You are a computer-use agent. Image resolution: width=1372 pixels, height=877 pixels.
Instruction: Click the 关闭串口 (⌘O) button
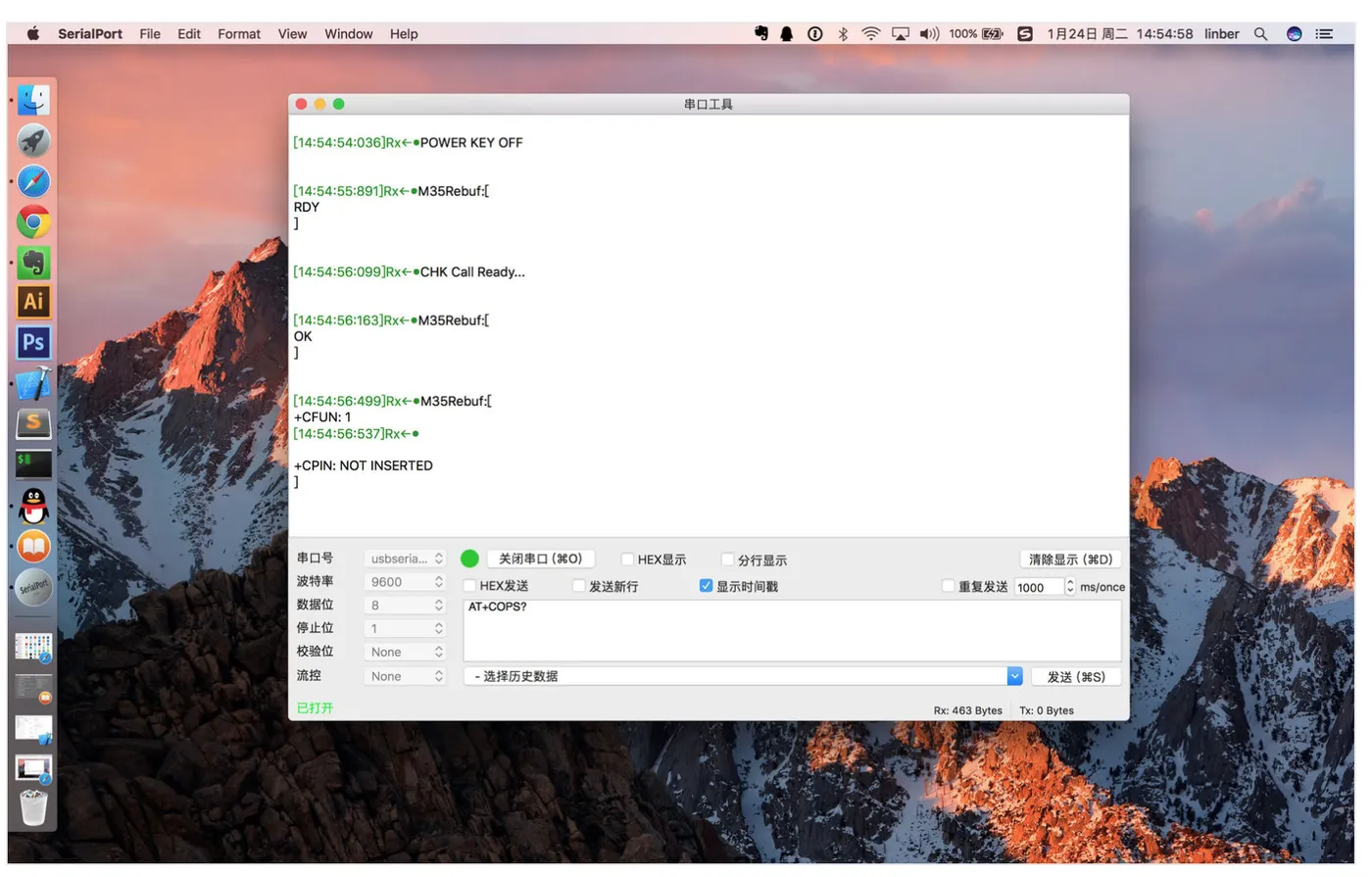click(x=541, y=559)
